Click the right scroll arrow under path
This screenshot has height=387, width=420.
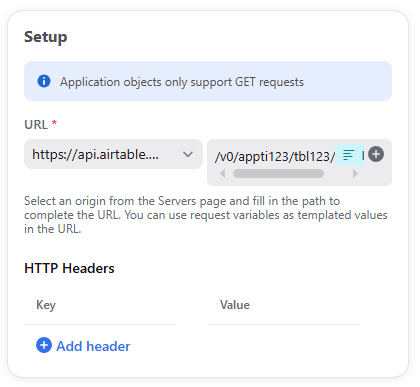355,174
